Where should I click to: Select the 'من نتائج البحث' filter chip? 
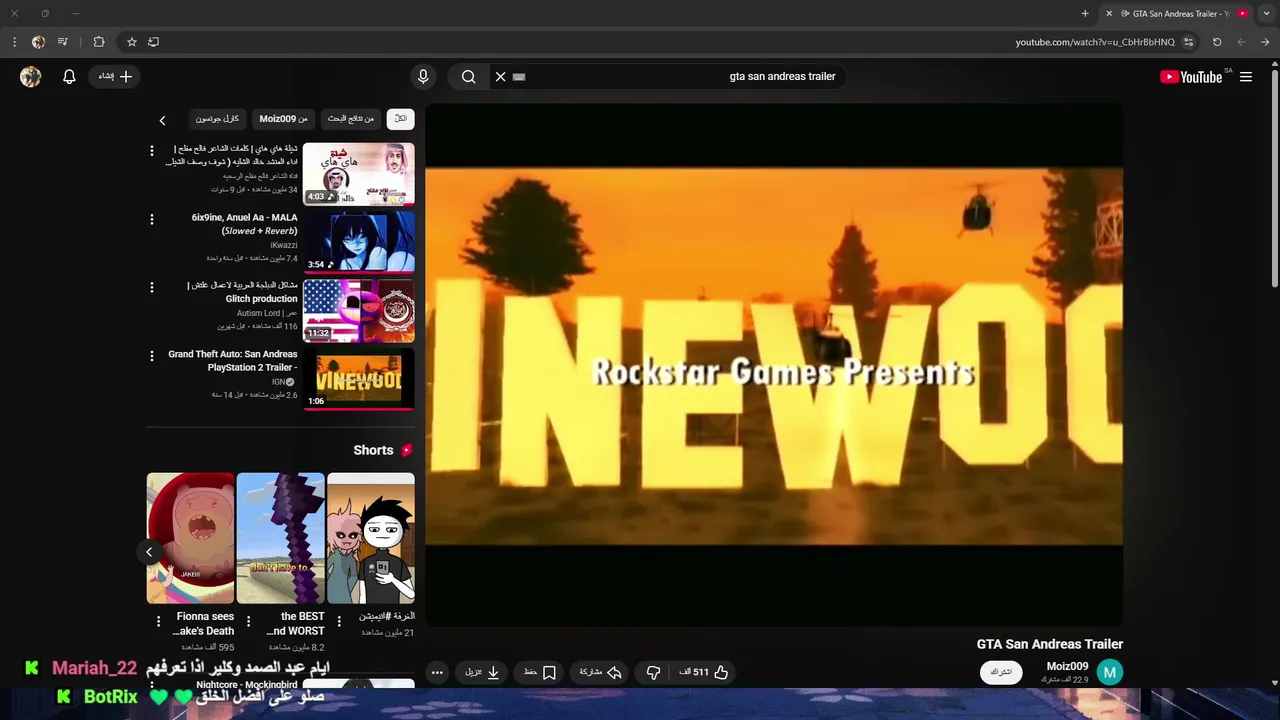click(x=351, y=119)
